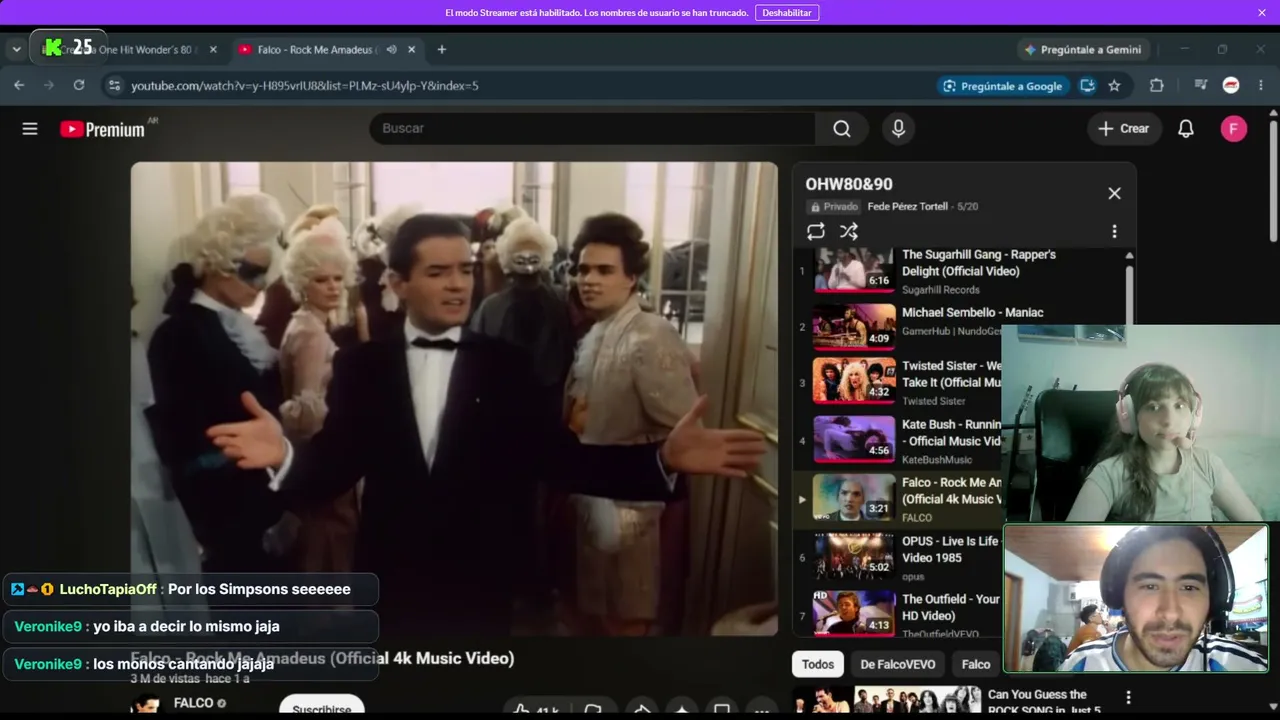Click 'KateBushMusic' channel text
1280x720 pixels.
coord(937,460)
